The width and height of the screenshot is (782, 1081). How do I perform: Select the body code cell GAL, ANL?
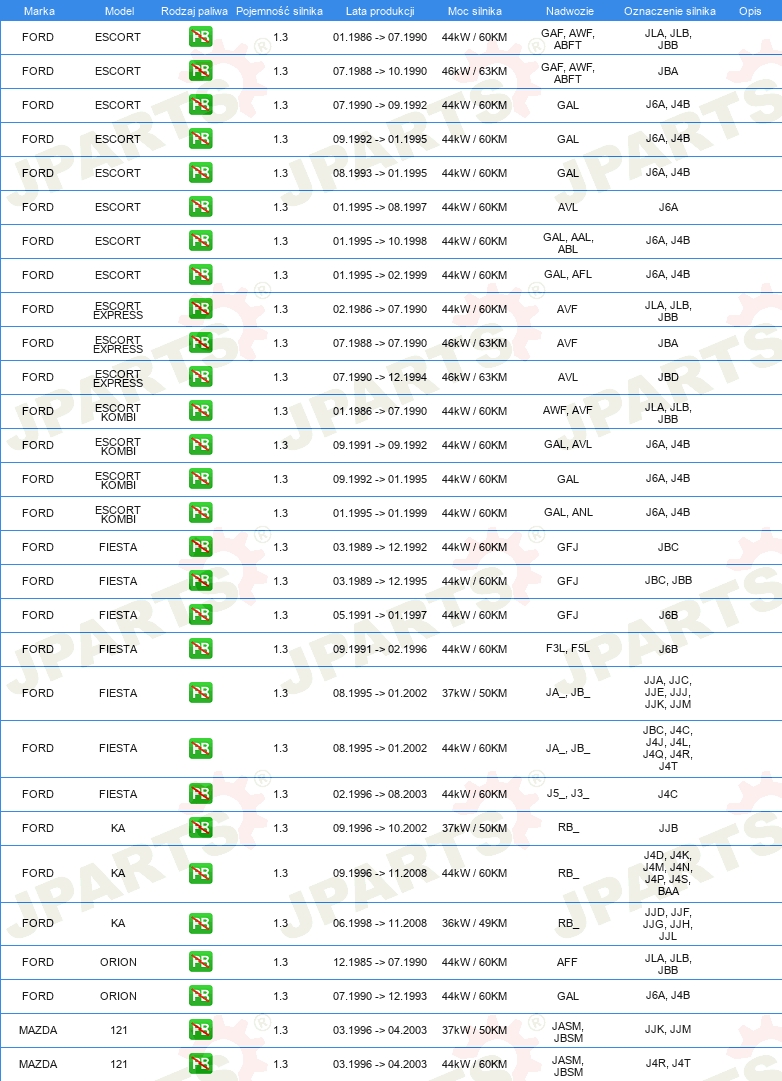(568, 512)
